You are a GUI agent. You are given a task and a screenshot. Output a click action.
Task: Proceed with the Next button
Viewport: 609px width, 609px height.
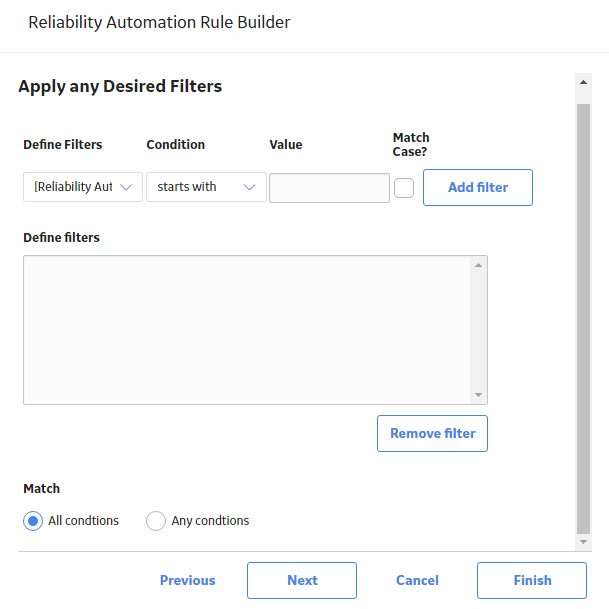(302, 580)
